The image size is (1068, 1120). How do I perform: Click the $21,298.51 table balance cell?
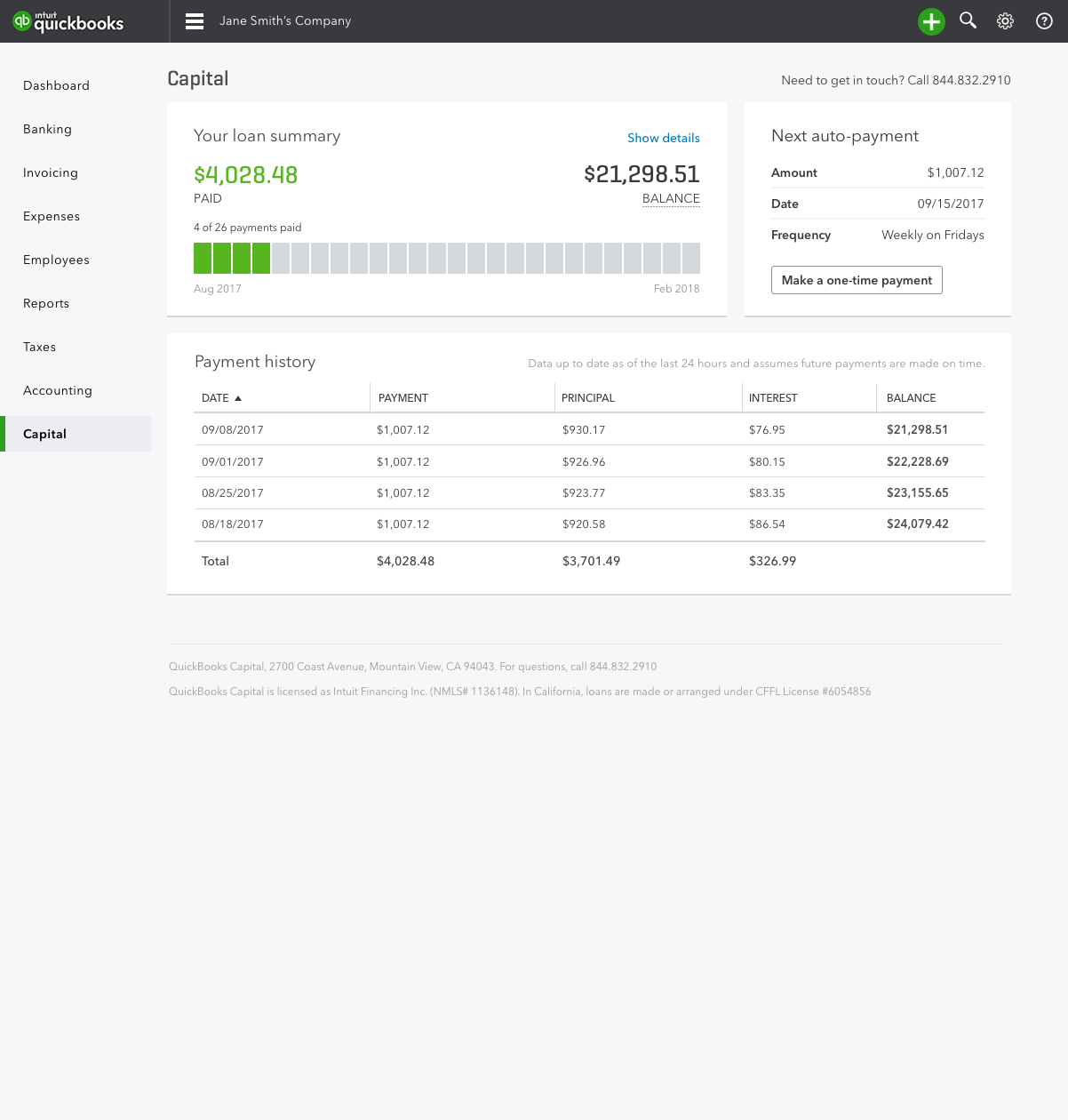coord(917,429)
